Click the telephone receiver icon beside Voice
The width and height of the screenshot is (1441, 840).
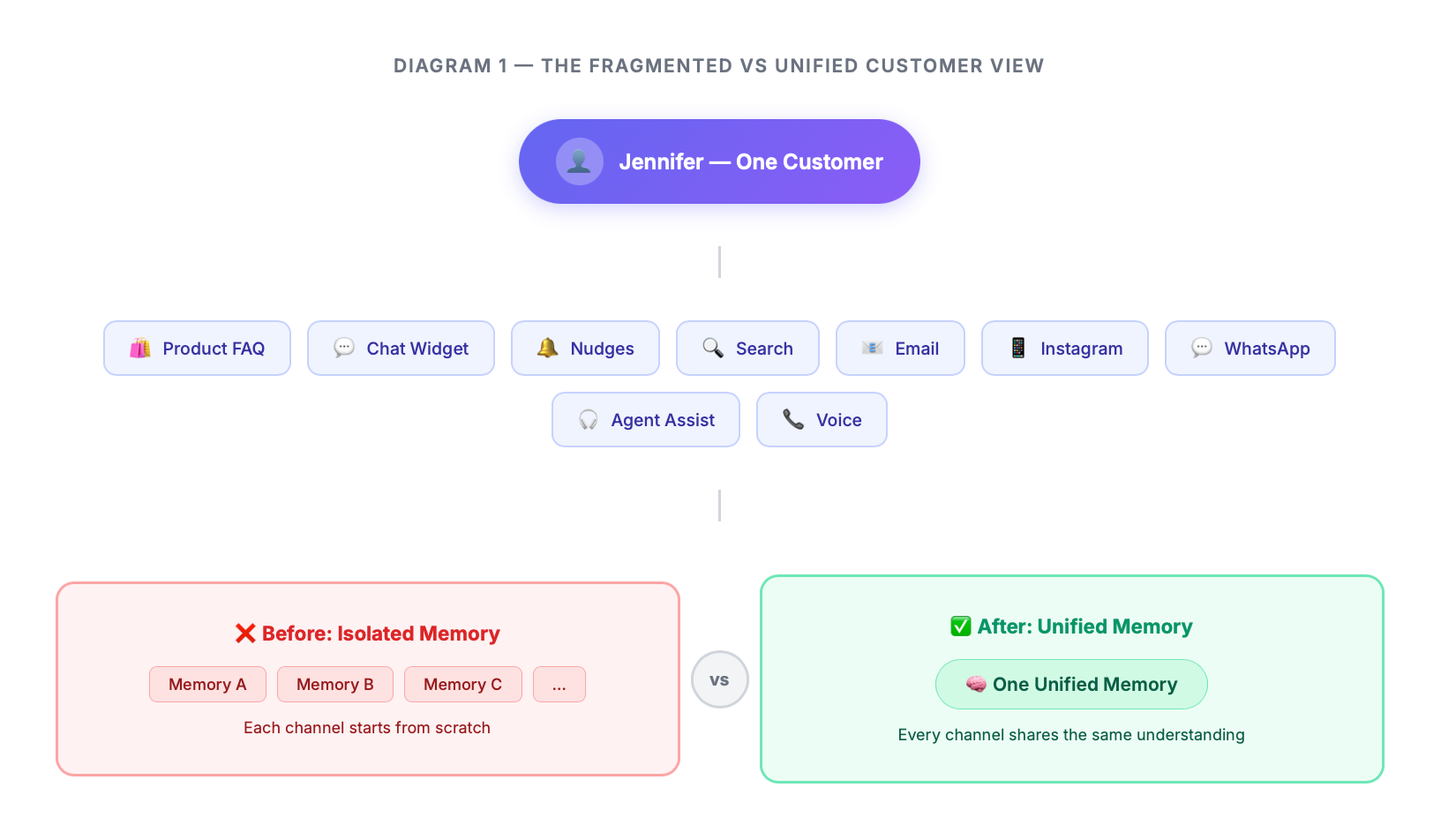pos(793,419)
